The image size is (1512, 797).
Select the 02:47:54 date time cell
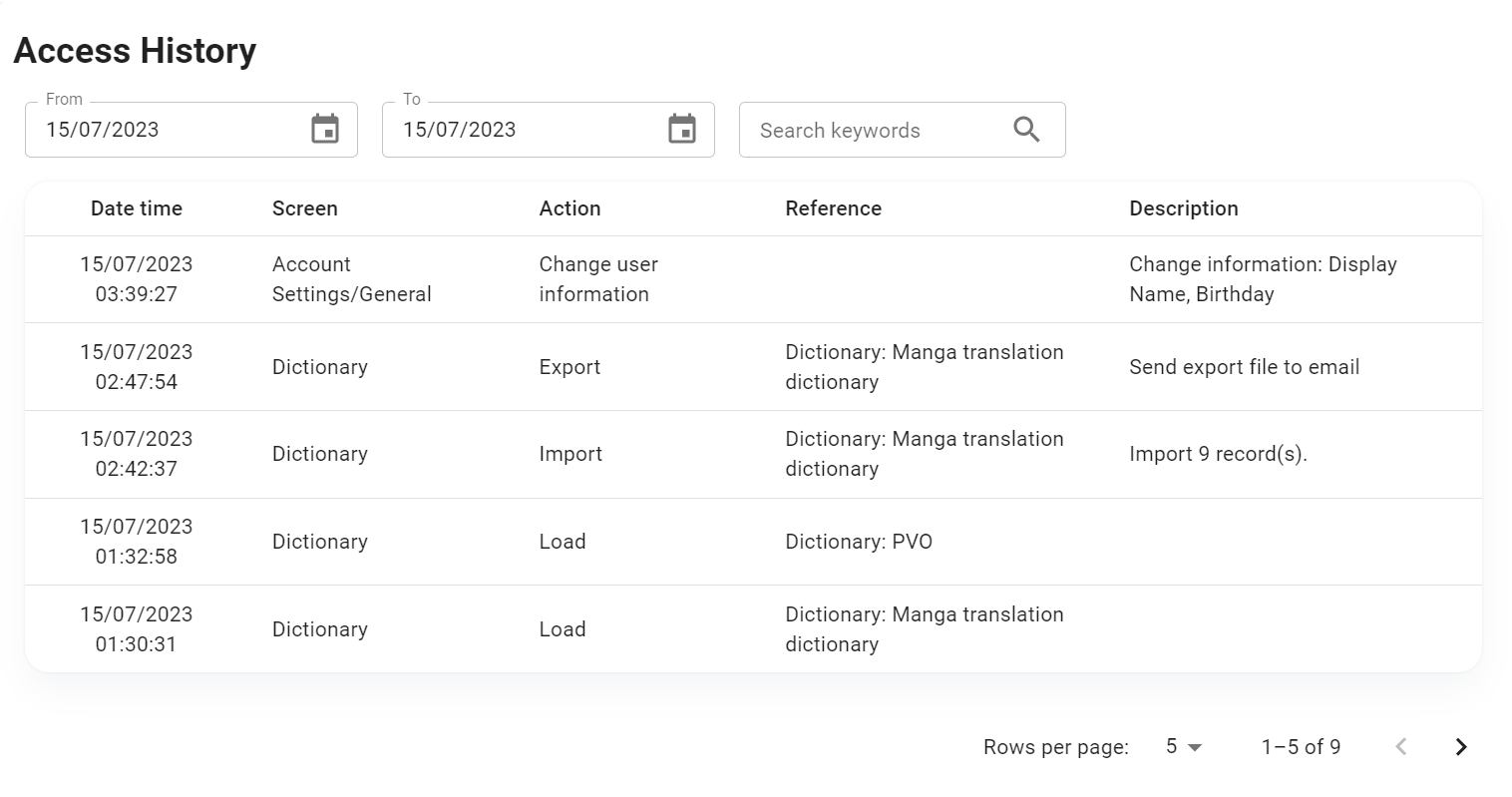point(137,367)
